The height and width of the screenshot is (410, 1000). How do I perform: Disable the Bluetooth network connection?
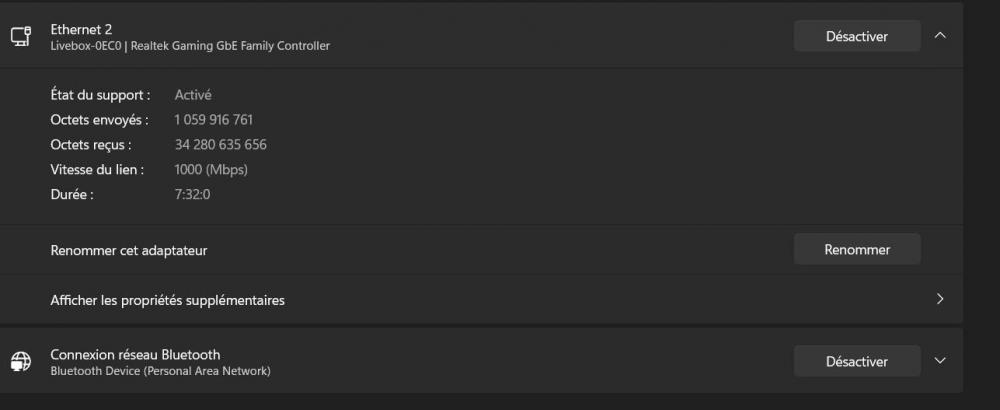click(x=857, y=362)
